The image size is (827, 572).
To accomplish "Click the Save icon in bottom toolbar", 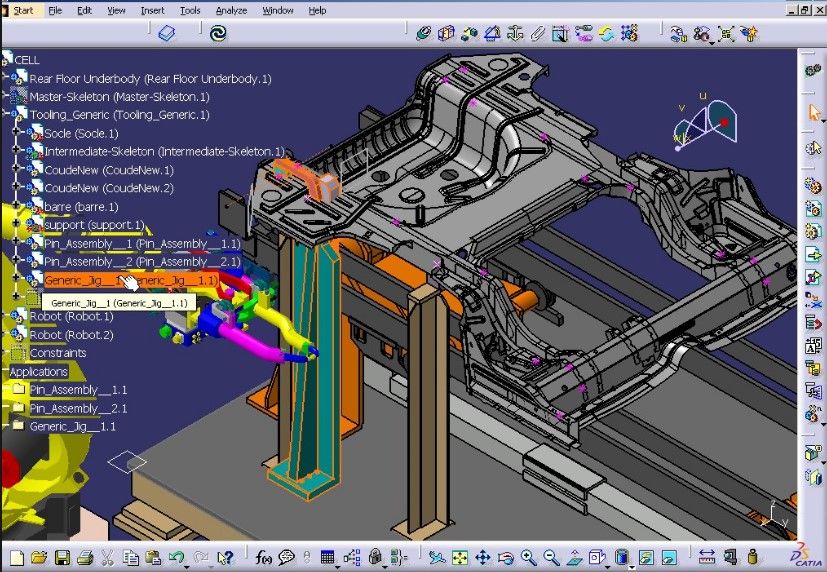I will (62, 557).
